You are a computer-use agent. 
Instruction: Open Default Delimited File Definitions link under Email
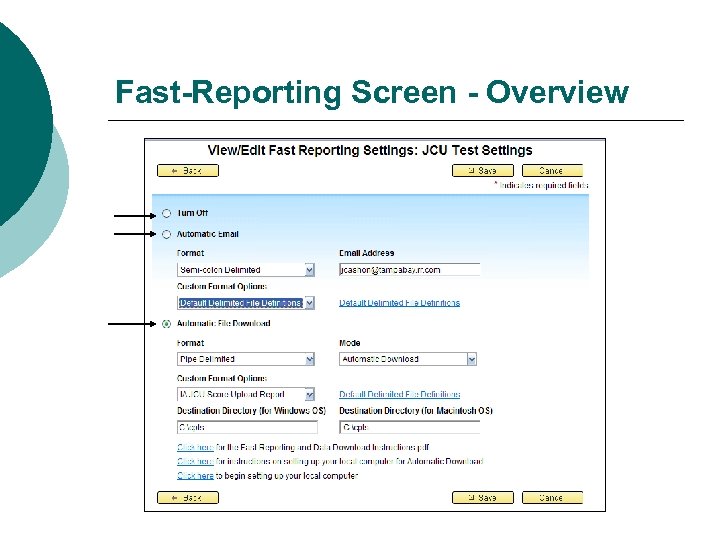399,303
